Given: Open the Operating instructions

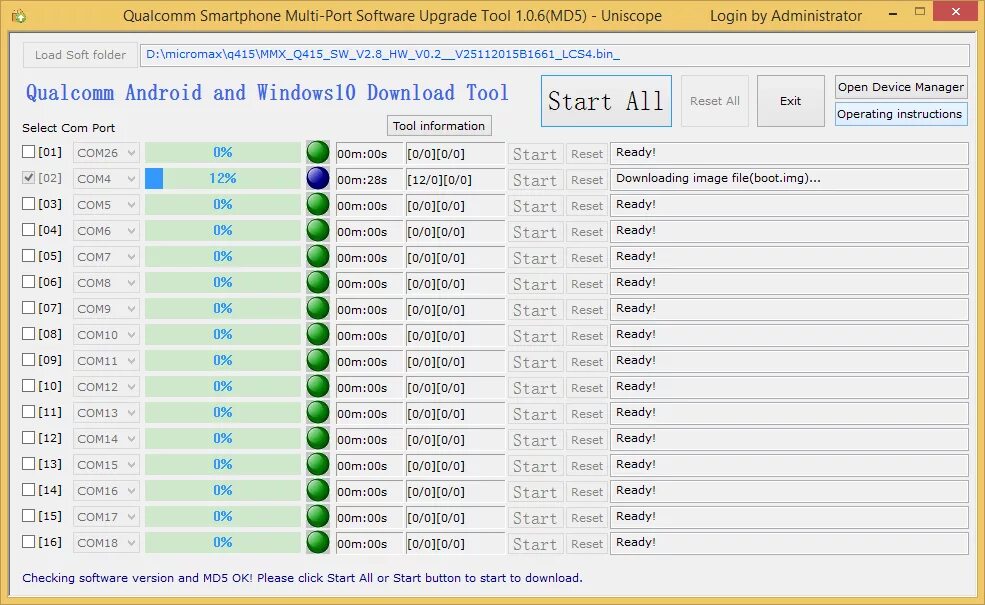Looking at the screenshot, I should coord(901,114).
